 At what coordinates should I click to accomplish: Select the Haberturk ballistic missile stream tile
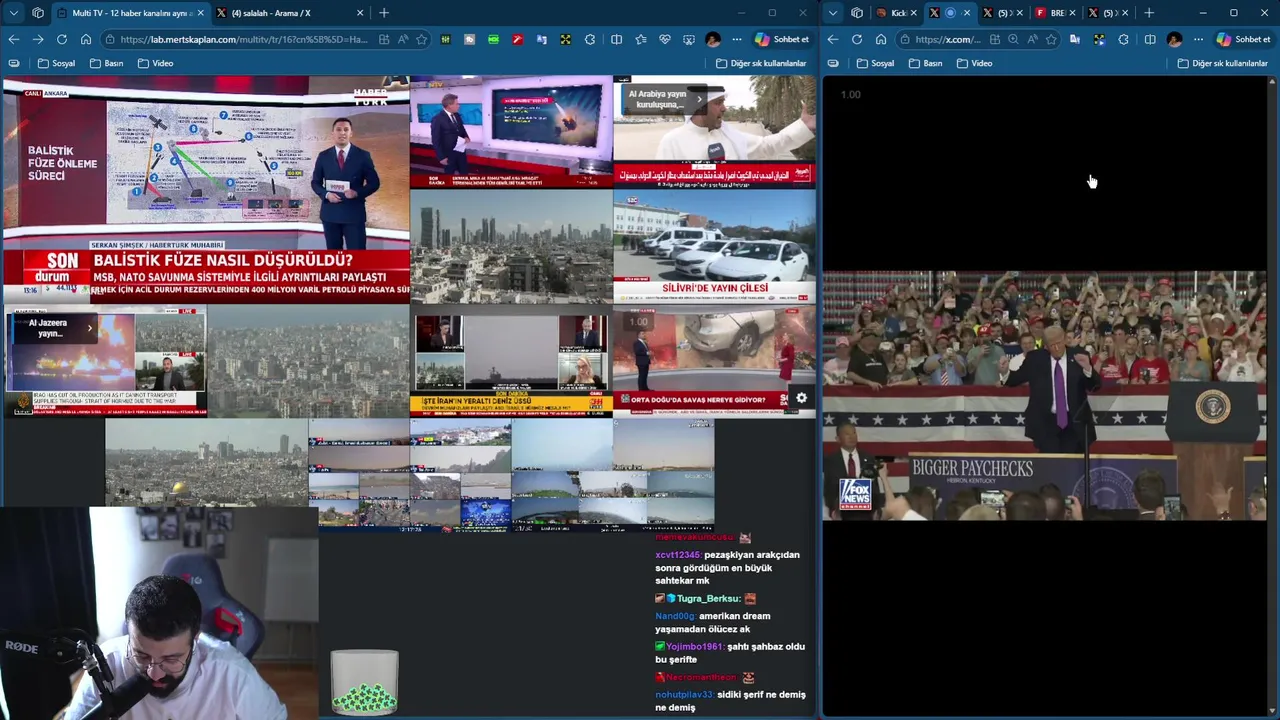tap(205, 190)
